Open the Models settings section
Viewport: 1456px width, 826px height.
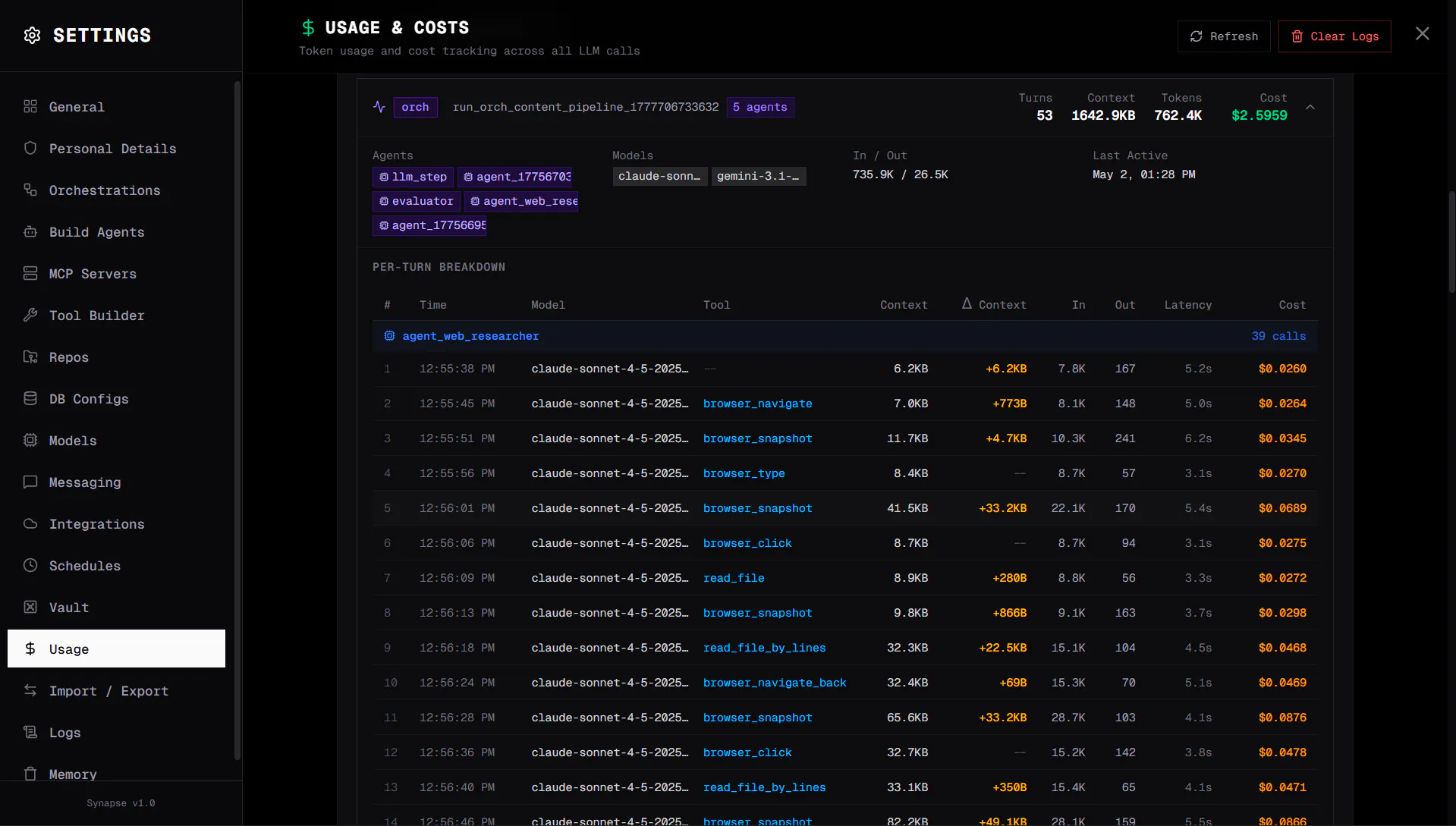[116, 441]
